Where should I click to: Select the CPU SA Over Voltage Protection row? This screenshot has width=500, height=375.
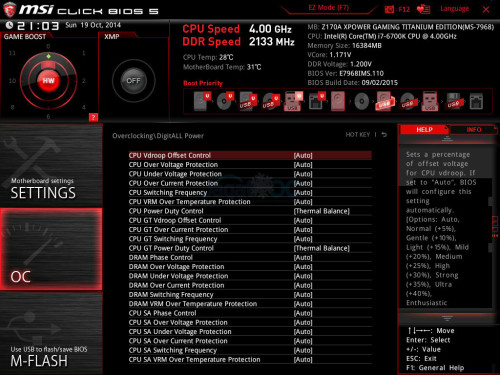click(250, 323)
